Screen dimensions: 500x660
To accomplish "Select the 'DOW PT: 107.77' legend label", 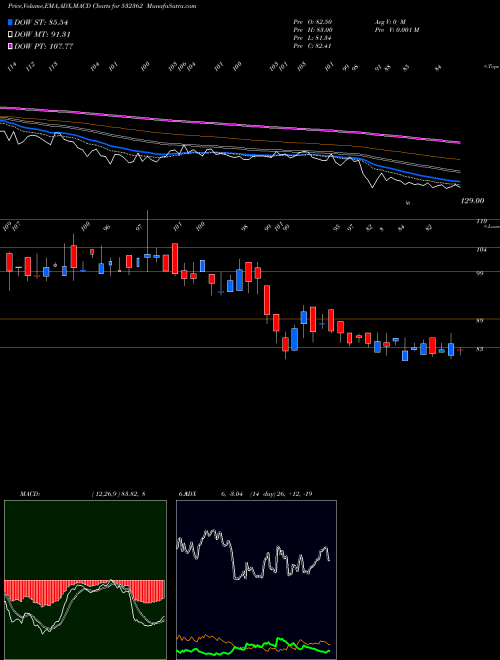I will coord(44,46).
